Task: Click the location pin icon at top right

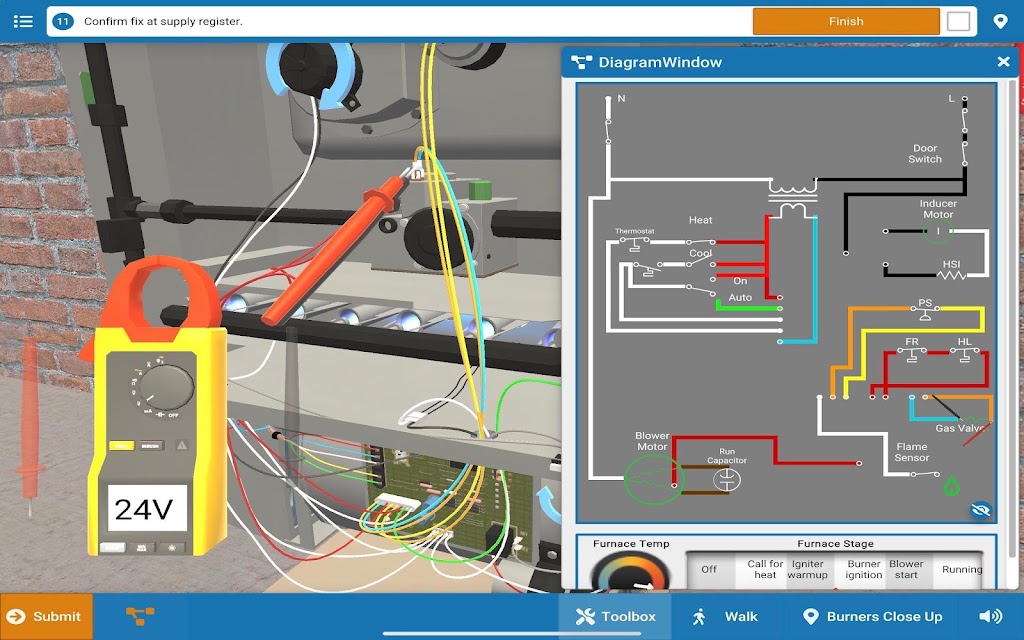Action: click(1000, 22)
